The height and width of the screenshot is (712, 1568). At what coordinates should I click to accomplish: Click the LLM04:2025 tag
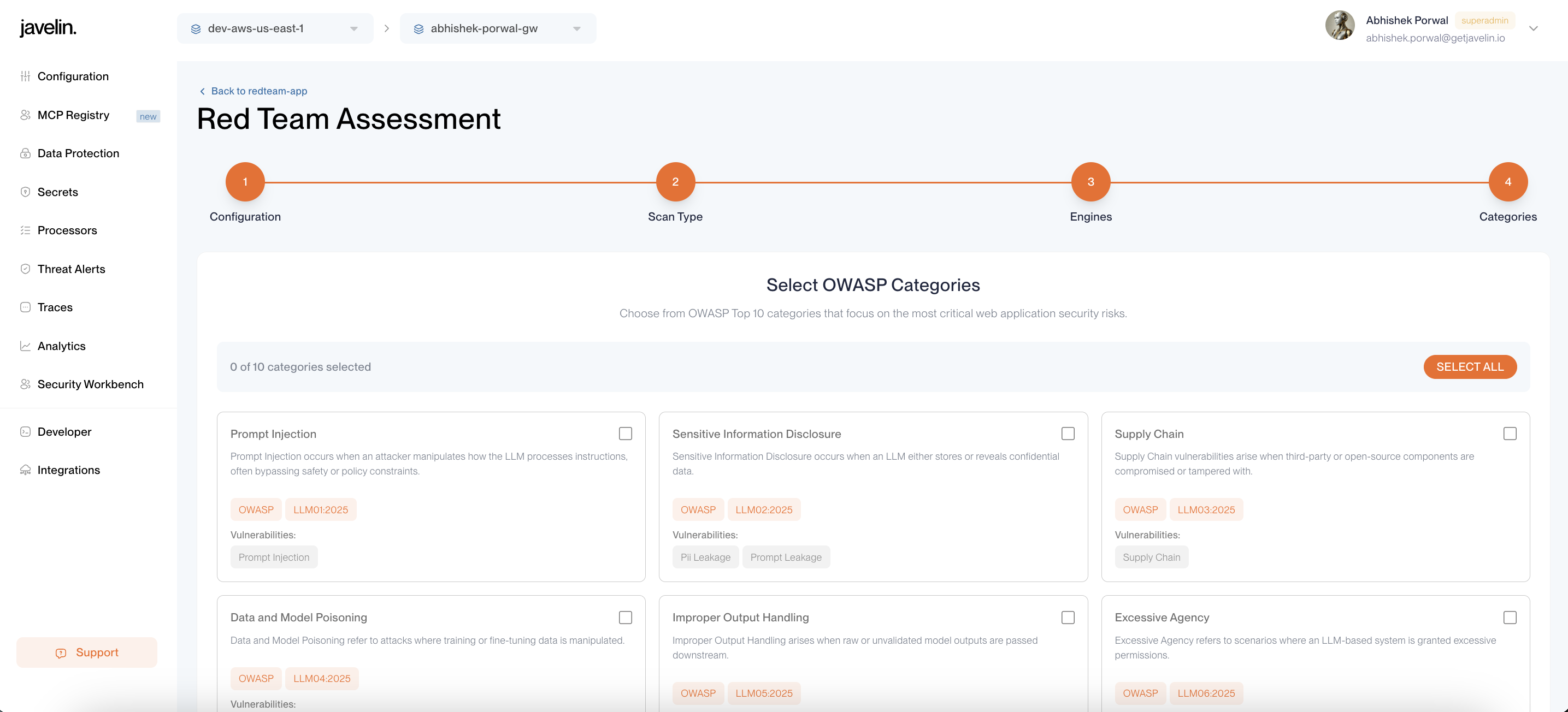click(322, 679)
